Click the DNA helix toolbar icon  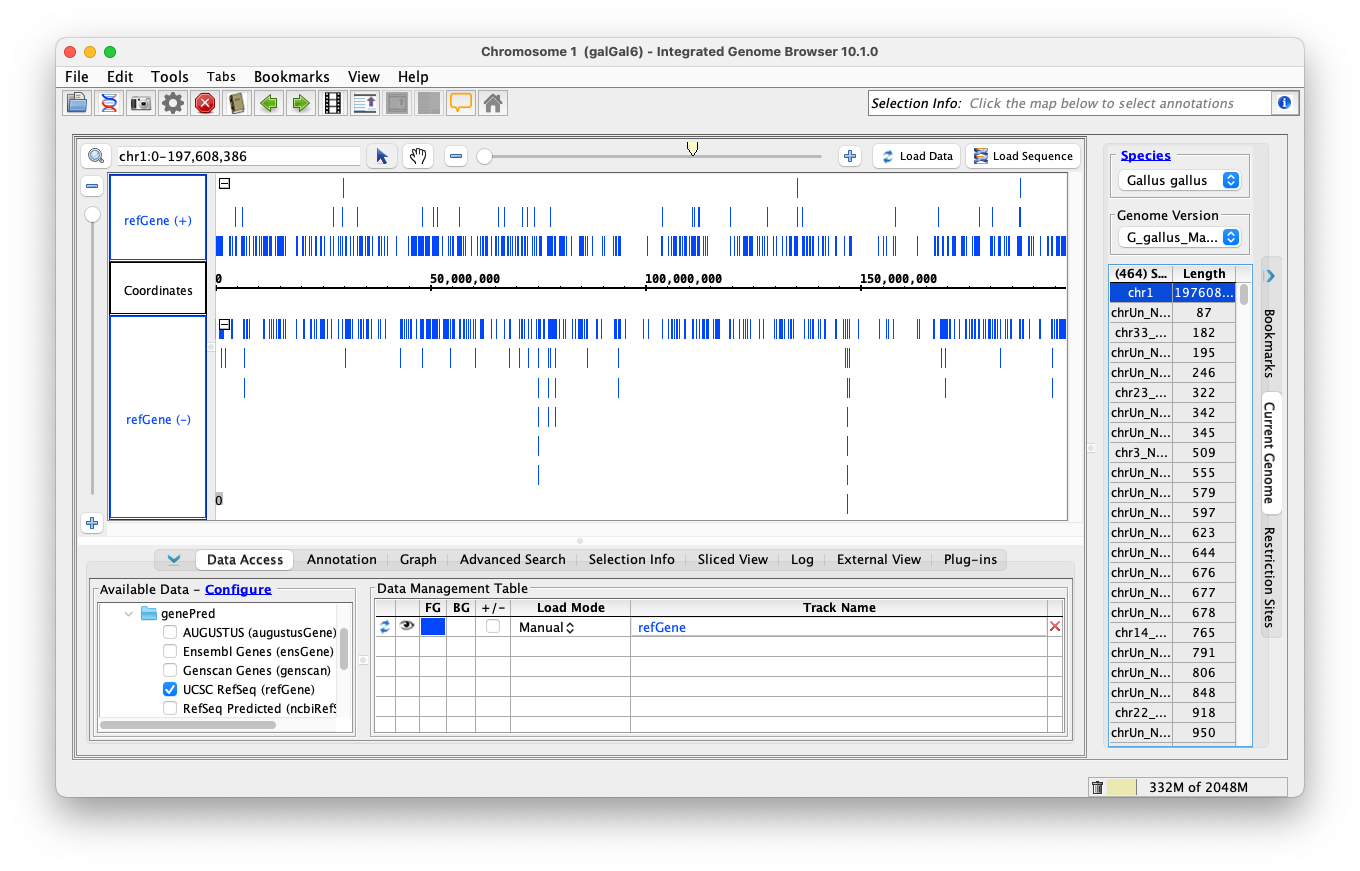[109, 103]
